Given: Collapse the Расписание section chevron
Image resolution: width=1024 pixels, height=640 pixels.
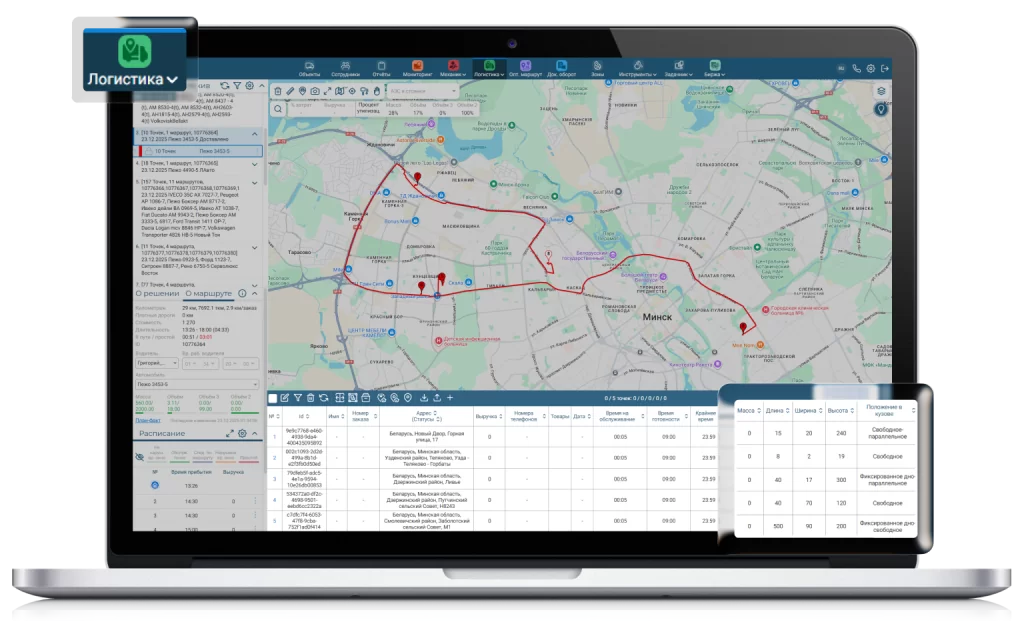Looking at the screenshot, I should 254,433.
